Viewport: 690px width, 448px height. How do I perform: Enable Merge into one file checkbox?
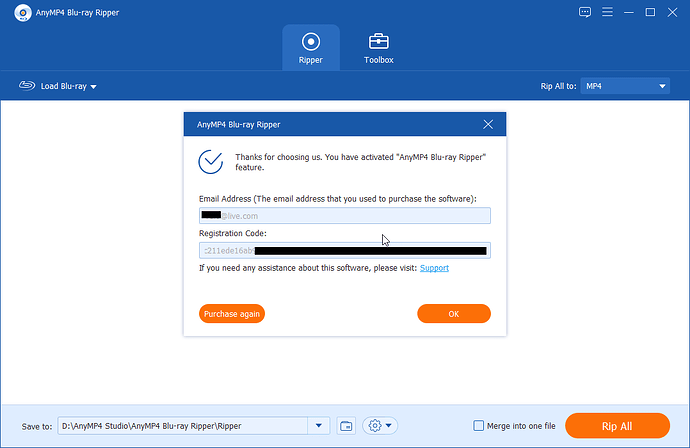pyautogui.click(x=478, y=426)
